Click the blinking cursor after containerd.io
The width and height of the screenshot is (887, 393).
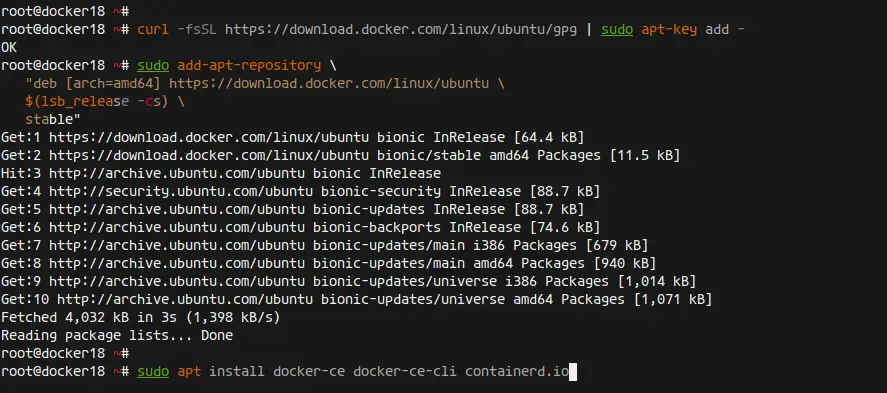(572, 372)
